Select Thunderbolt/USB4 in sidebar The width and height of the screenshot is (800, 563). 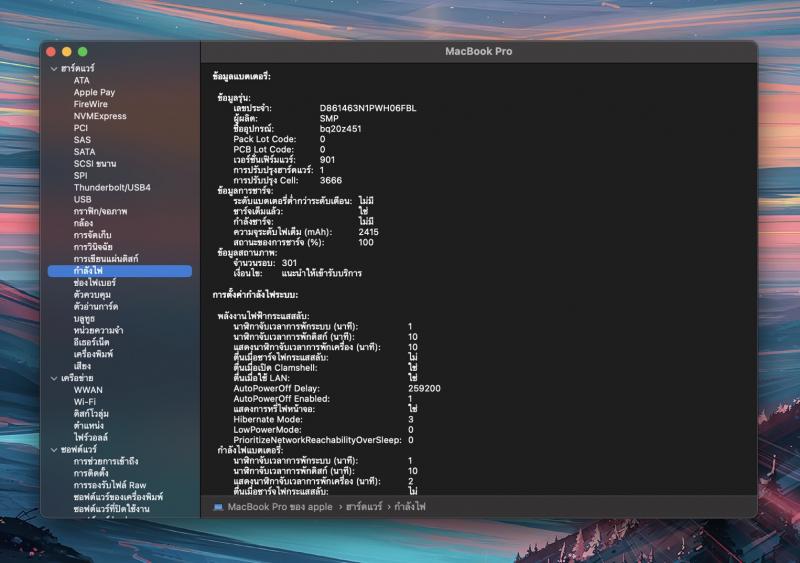(x=112, y=187)
